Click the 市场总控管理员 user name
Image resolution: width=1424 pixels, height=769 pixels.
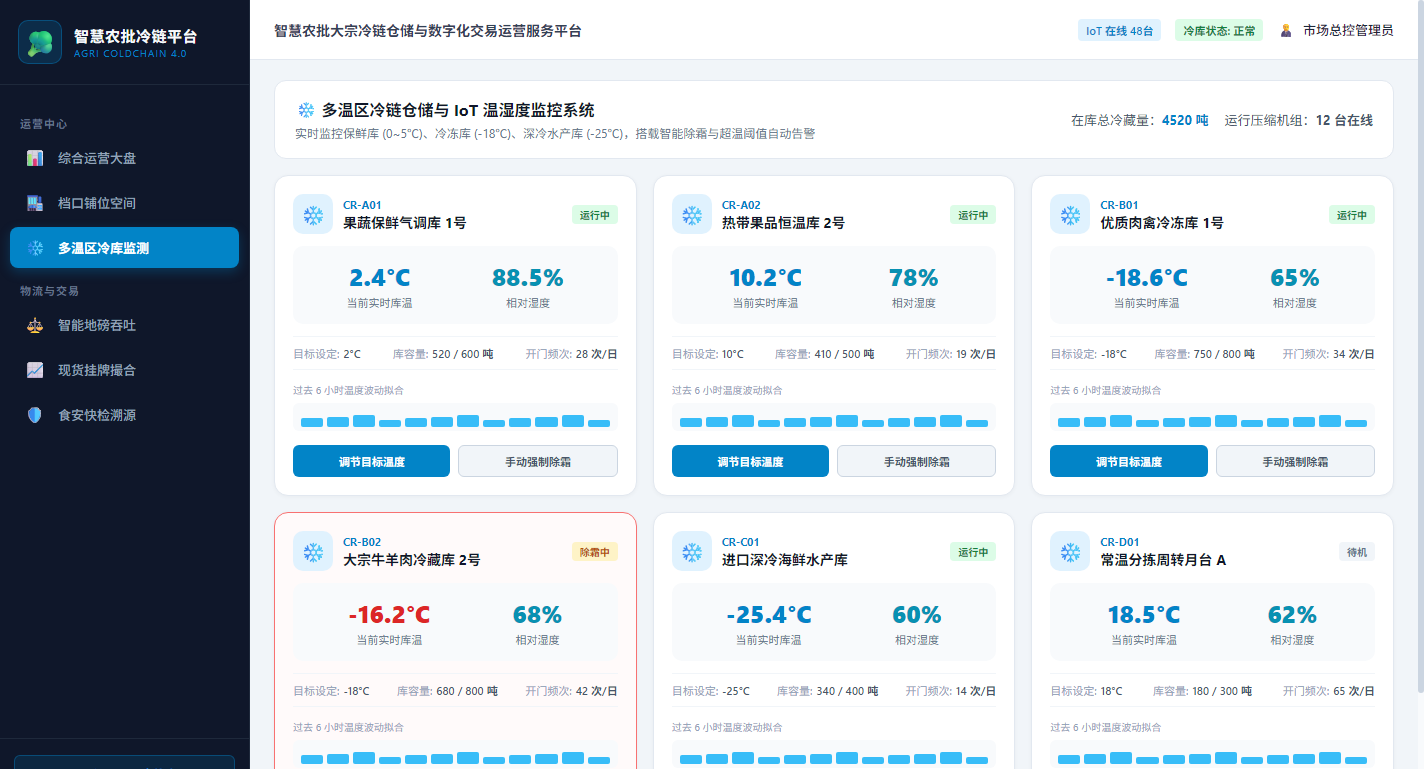[x=1348, y=31]
